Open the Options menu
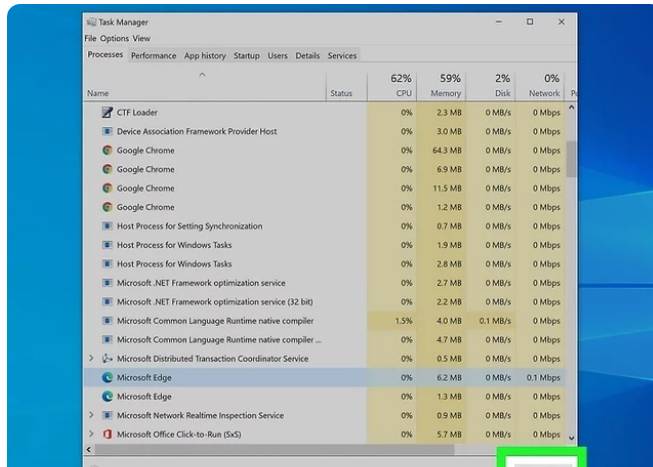The width and height of the screenshot is (653, 467). click(114, 39)
